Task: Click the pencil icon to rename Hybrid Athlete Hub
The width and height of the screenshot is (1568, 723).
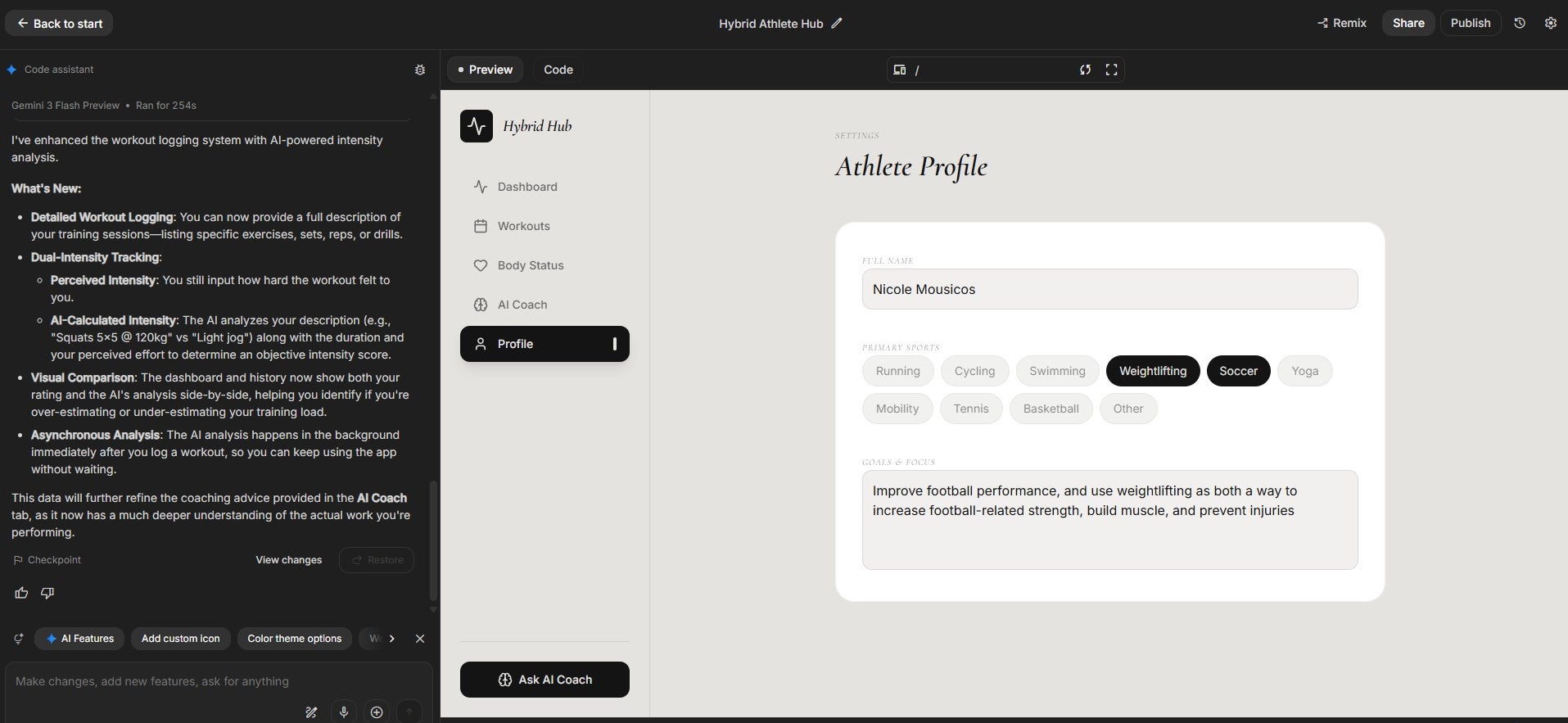Action: [836, 24]
